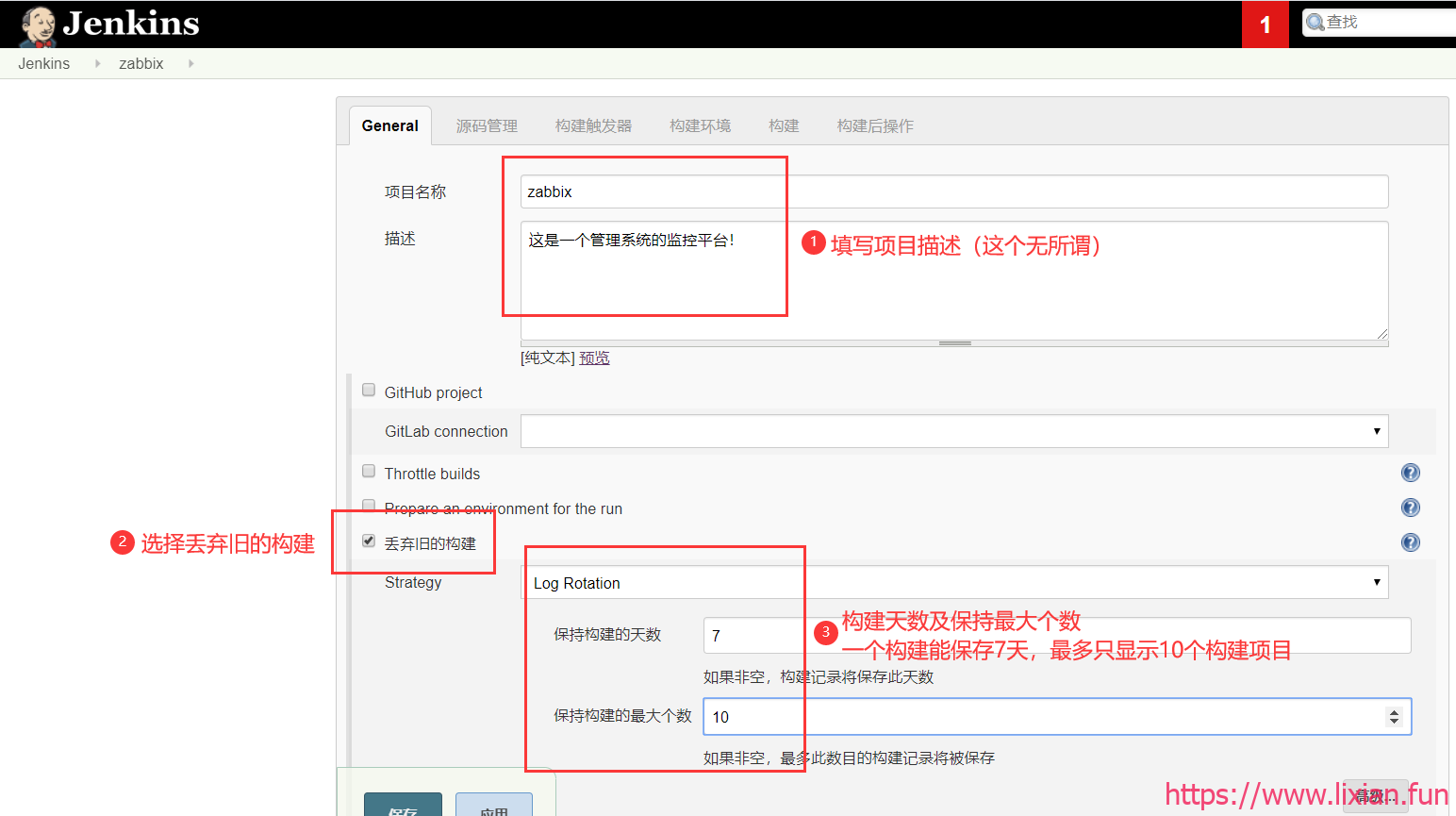1456x816 pixels.
Task: Click the 描述 label
Action: 400,239
